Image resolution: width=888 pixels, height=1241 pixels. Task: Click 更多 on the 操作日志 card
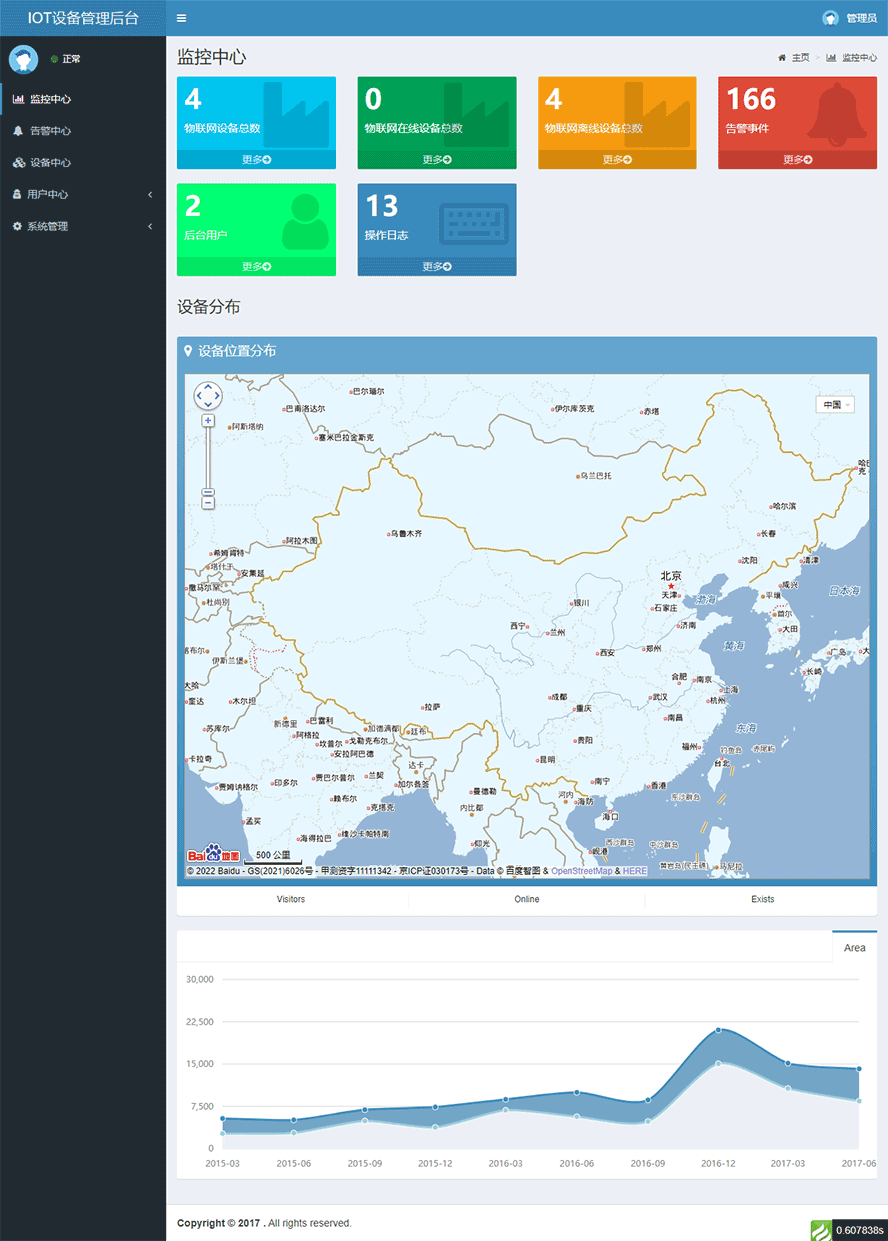coord(437,267)
